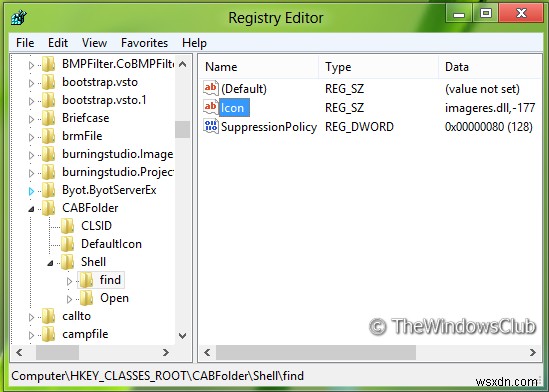The width and height of the screenshot is (549, 392).
Task: Click REG_DWORD type cell
Action: 359,127
